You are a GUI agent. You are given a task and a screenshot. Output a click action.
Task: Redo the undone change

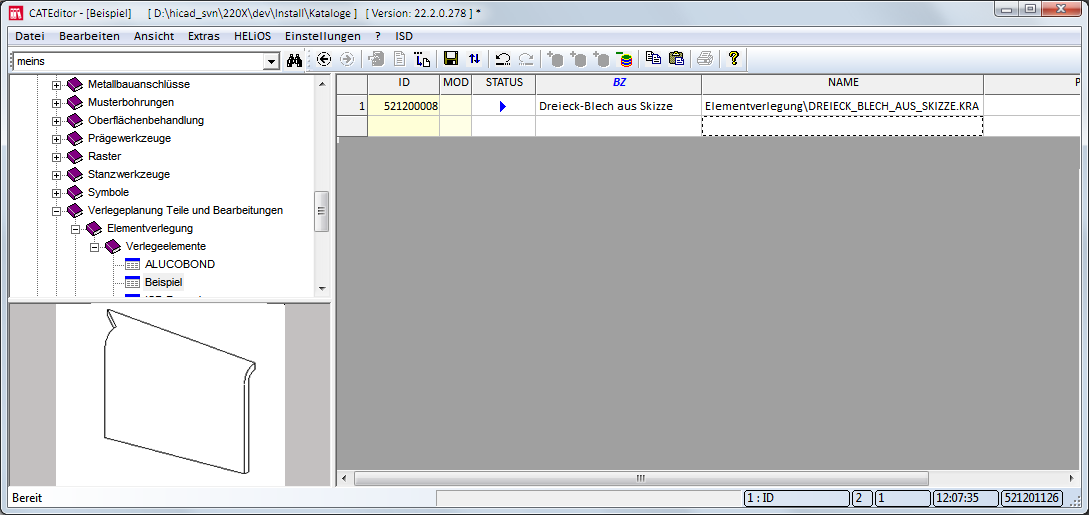coord(526,60)
